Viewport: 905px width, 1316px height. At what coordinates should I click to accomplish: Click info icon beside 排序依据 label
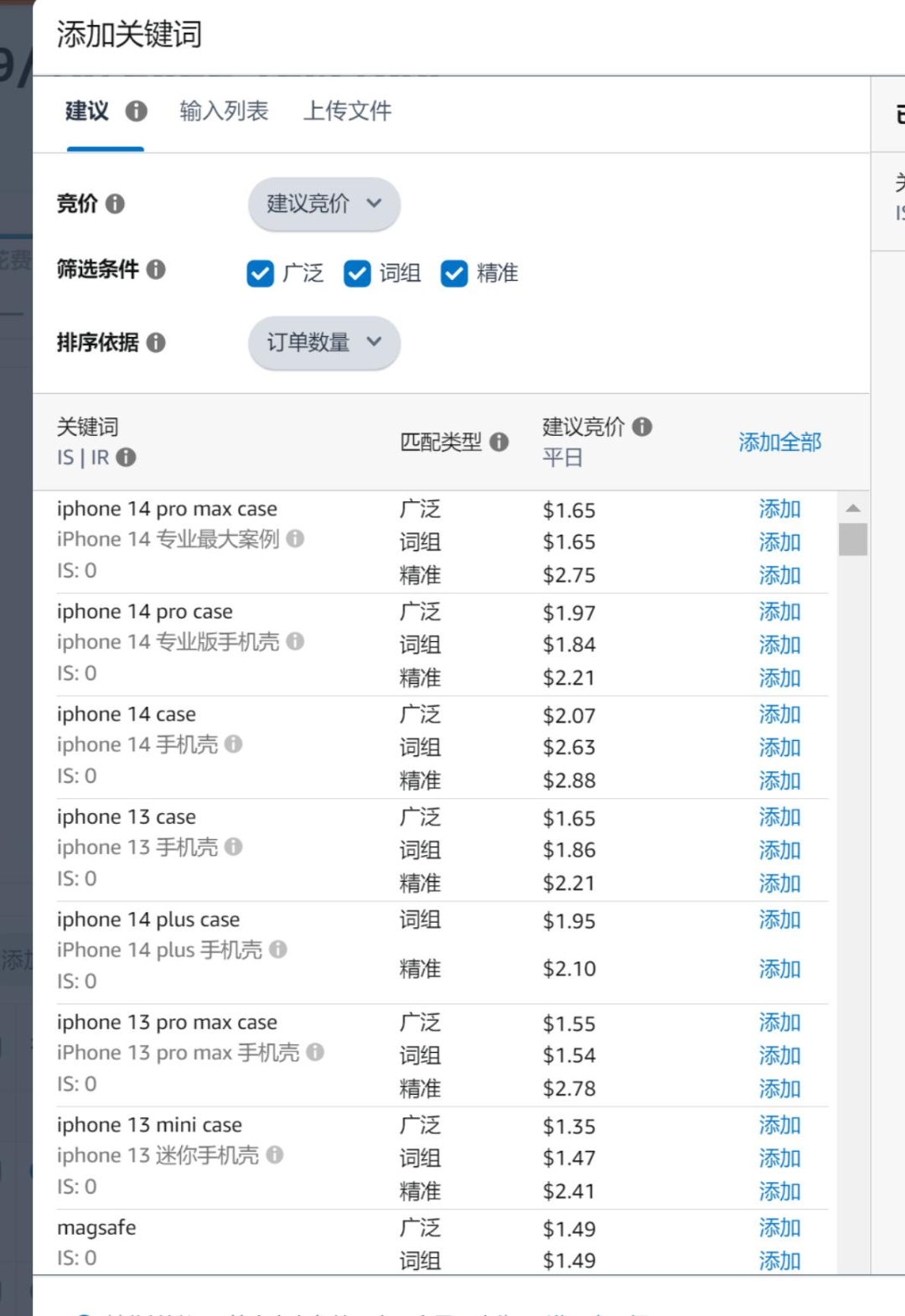click(x=156, y=342)
